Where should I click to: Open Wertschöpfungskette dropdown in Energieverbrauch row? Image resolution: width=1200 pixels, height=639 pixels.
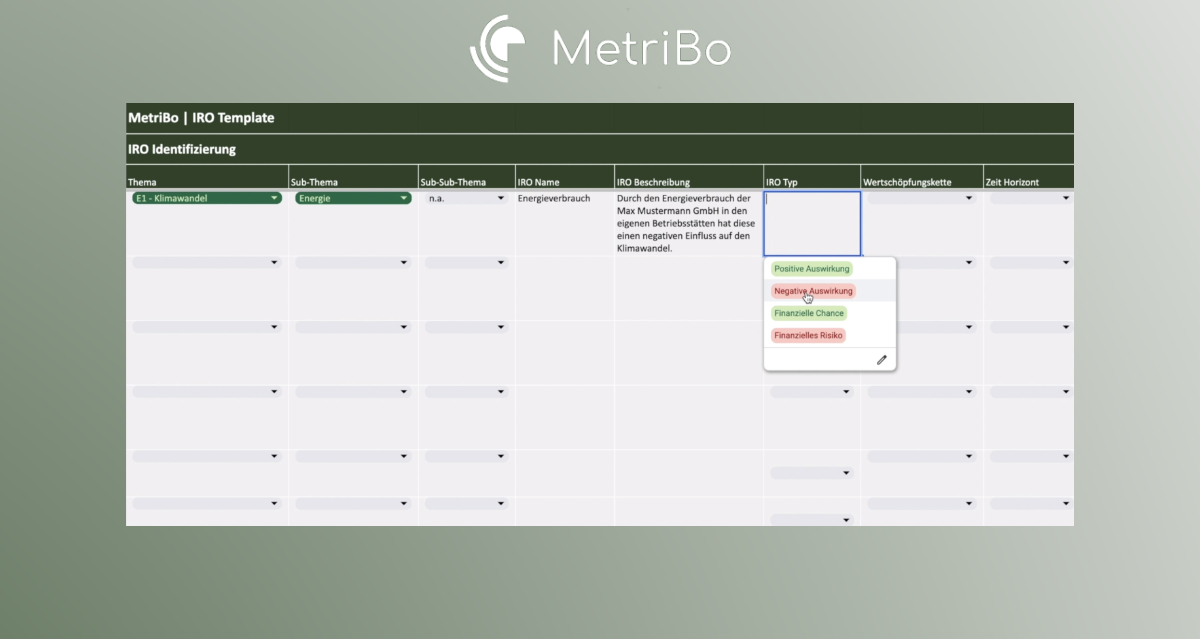click(921, 198)
